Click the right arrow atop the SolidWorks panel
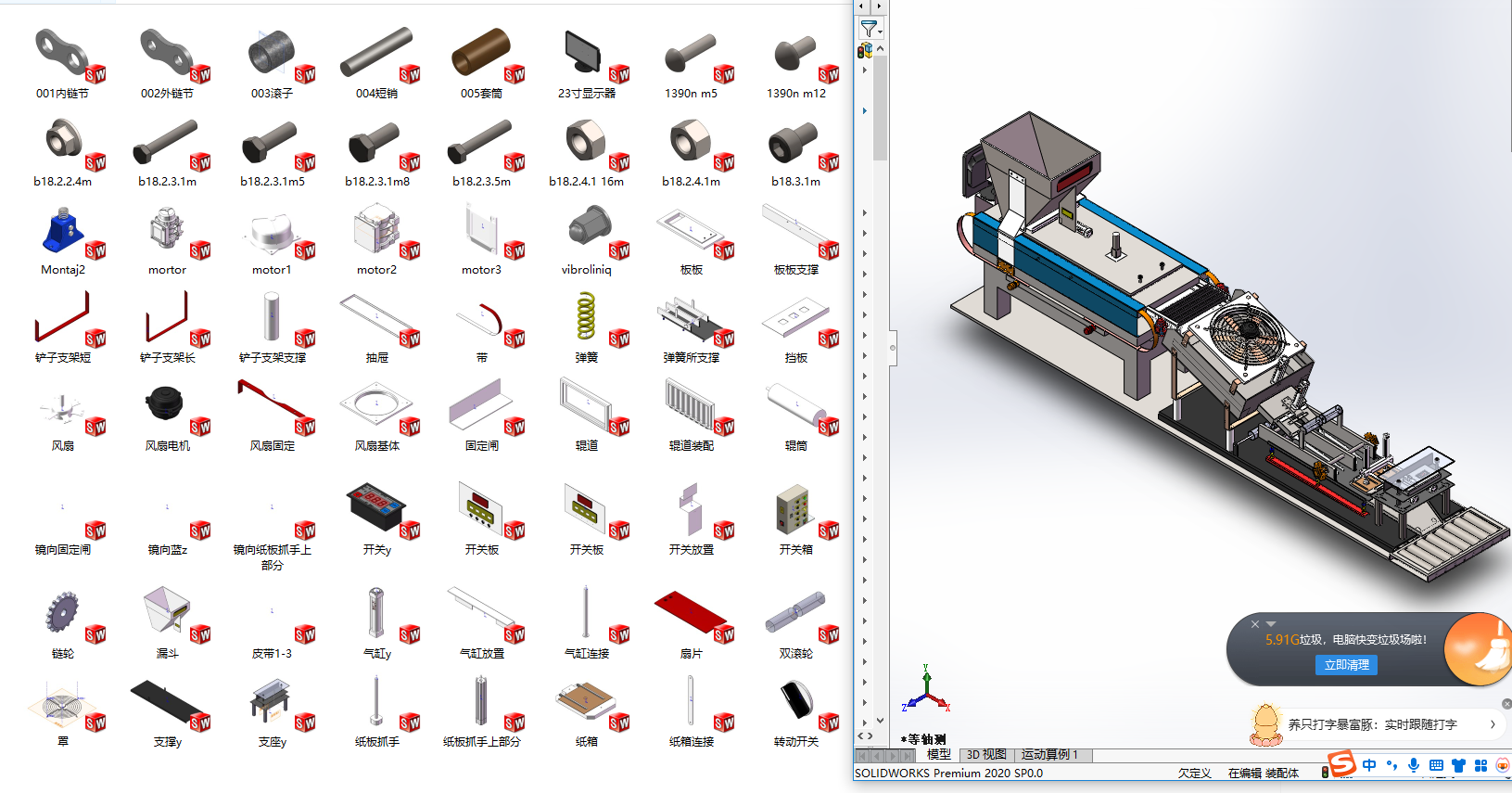The width and height of the screenshot is (1512, 793). point(879,6)
